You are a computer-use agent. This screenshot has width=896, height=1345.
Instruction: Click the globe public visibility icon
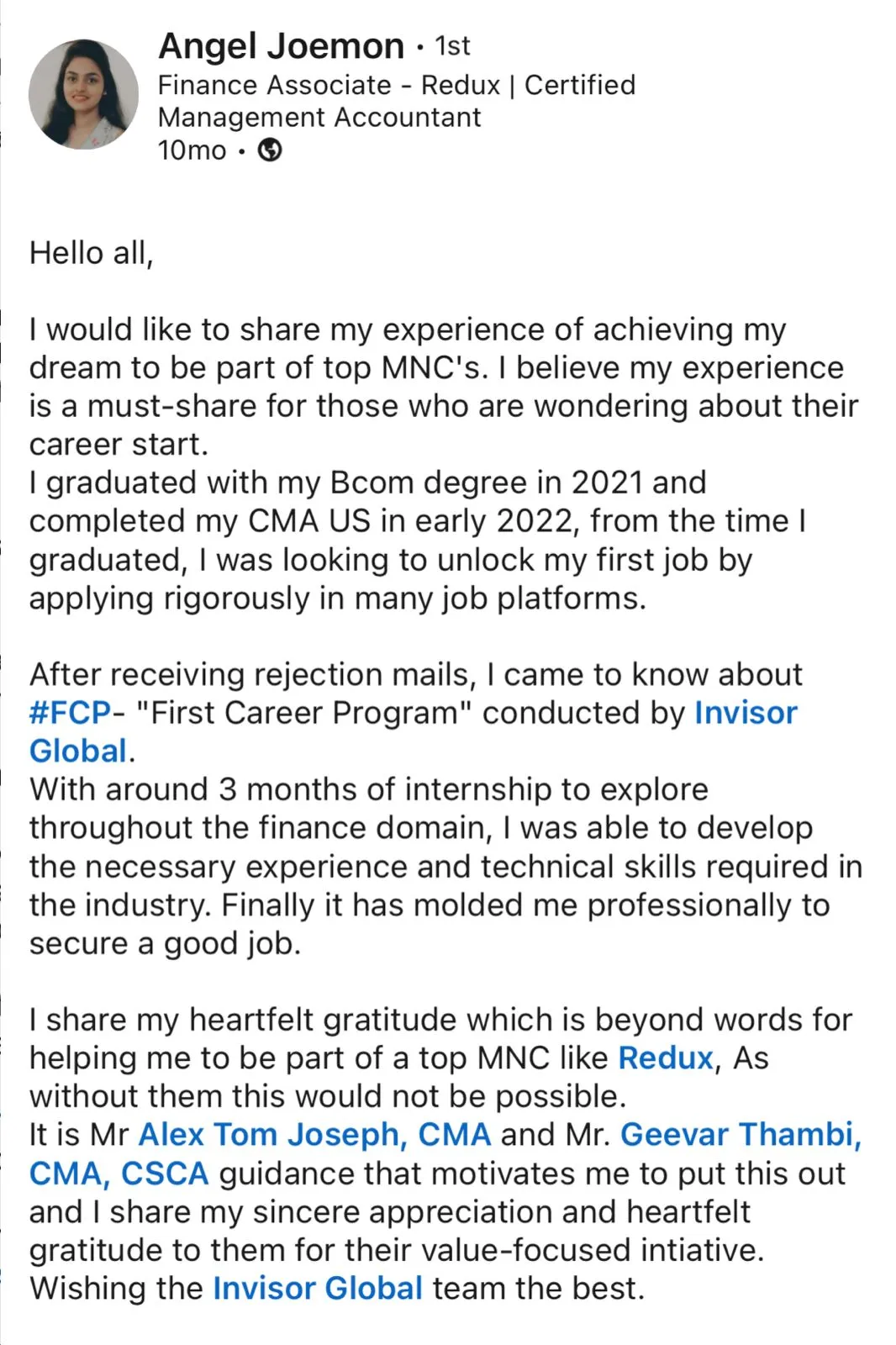269,150
